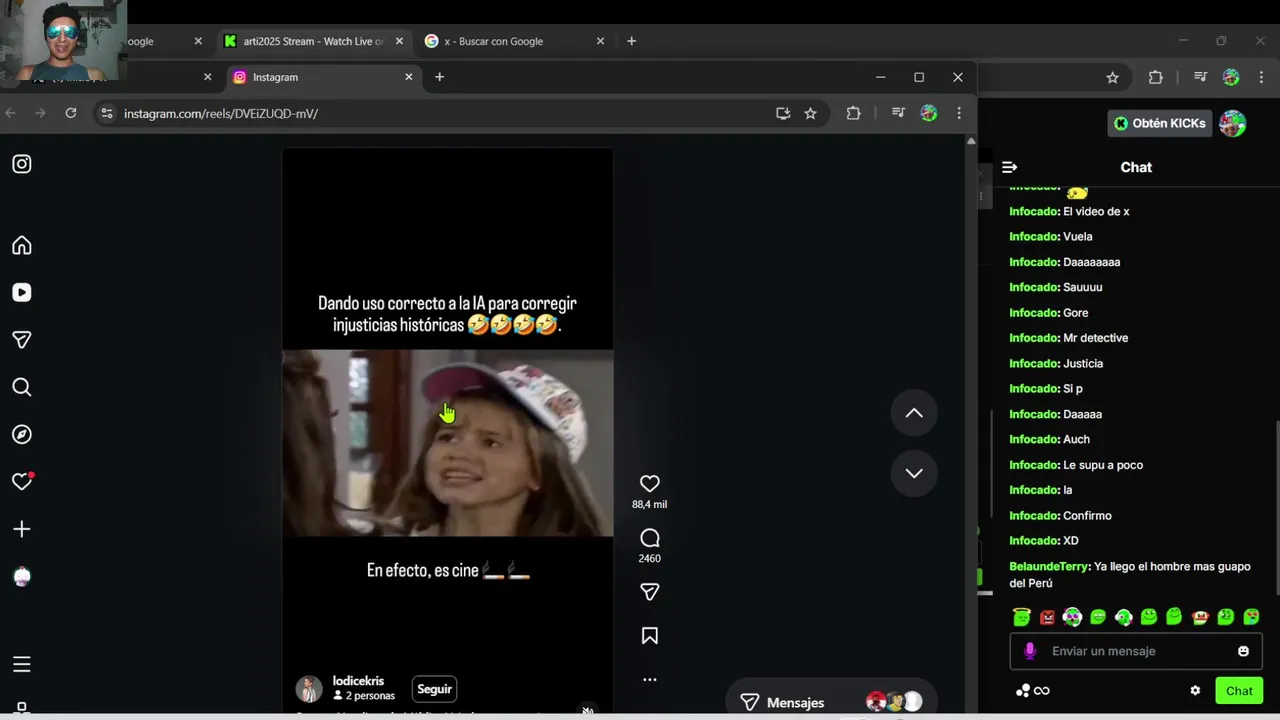Click the Kick chat vertical scrollbar
Viewport: 1280px width, 720px height.
click(x=1277, y=510)
